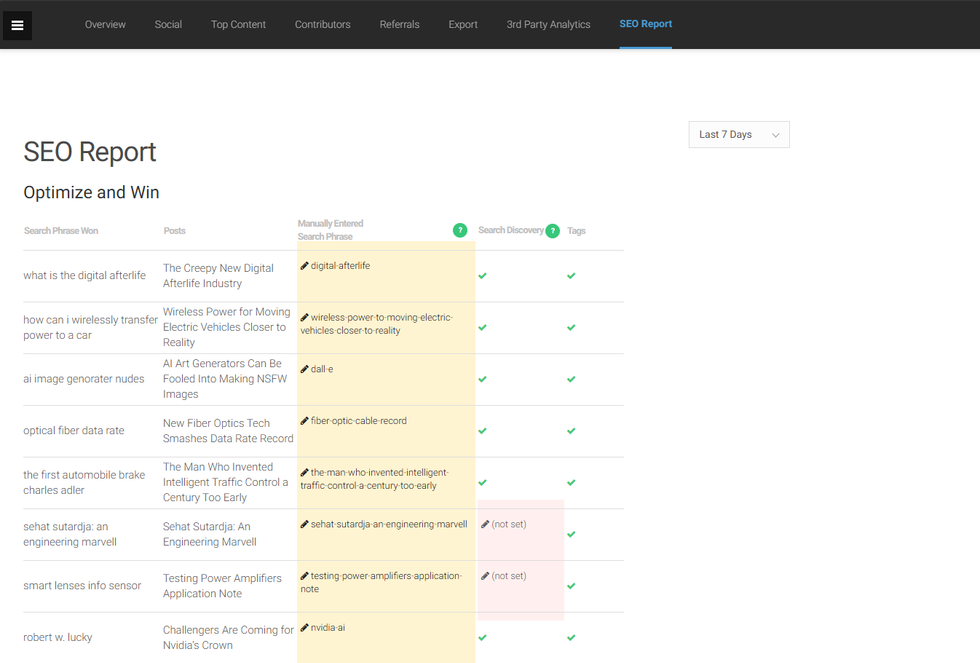Edit fiber-optic-cable-record phrase via pencil
The height and width of the screenshot is (663, 980).
coord(305,421)
